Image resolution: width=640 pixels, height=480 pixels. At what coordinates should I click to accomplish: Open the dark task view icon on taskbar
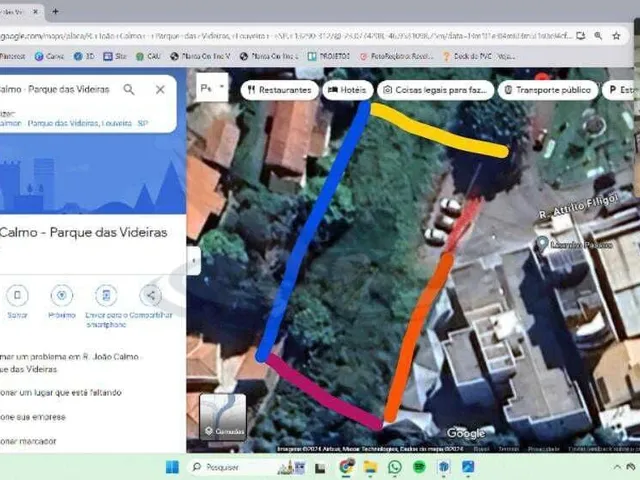click(x=320, y=468)
